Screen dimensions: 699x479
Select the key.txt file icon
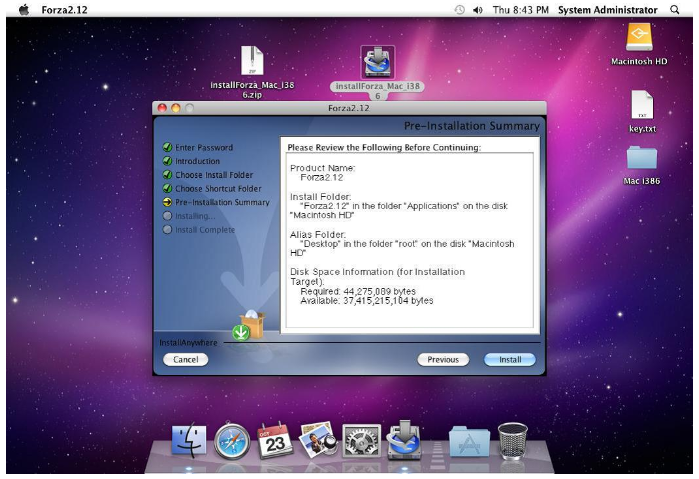coord(642,105)
